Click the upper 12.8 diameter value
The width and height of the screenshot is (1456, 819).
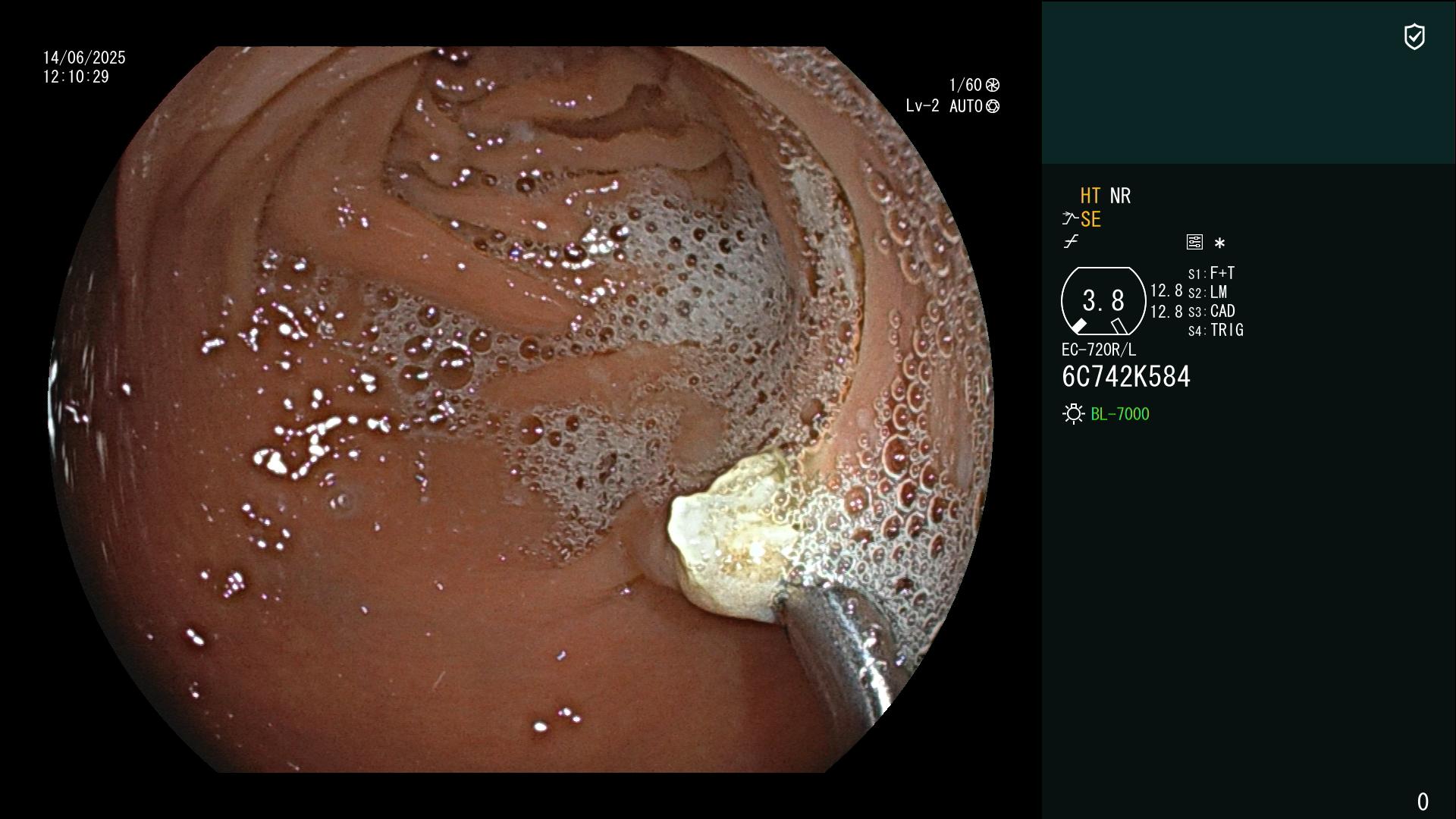pos(1166,290)
